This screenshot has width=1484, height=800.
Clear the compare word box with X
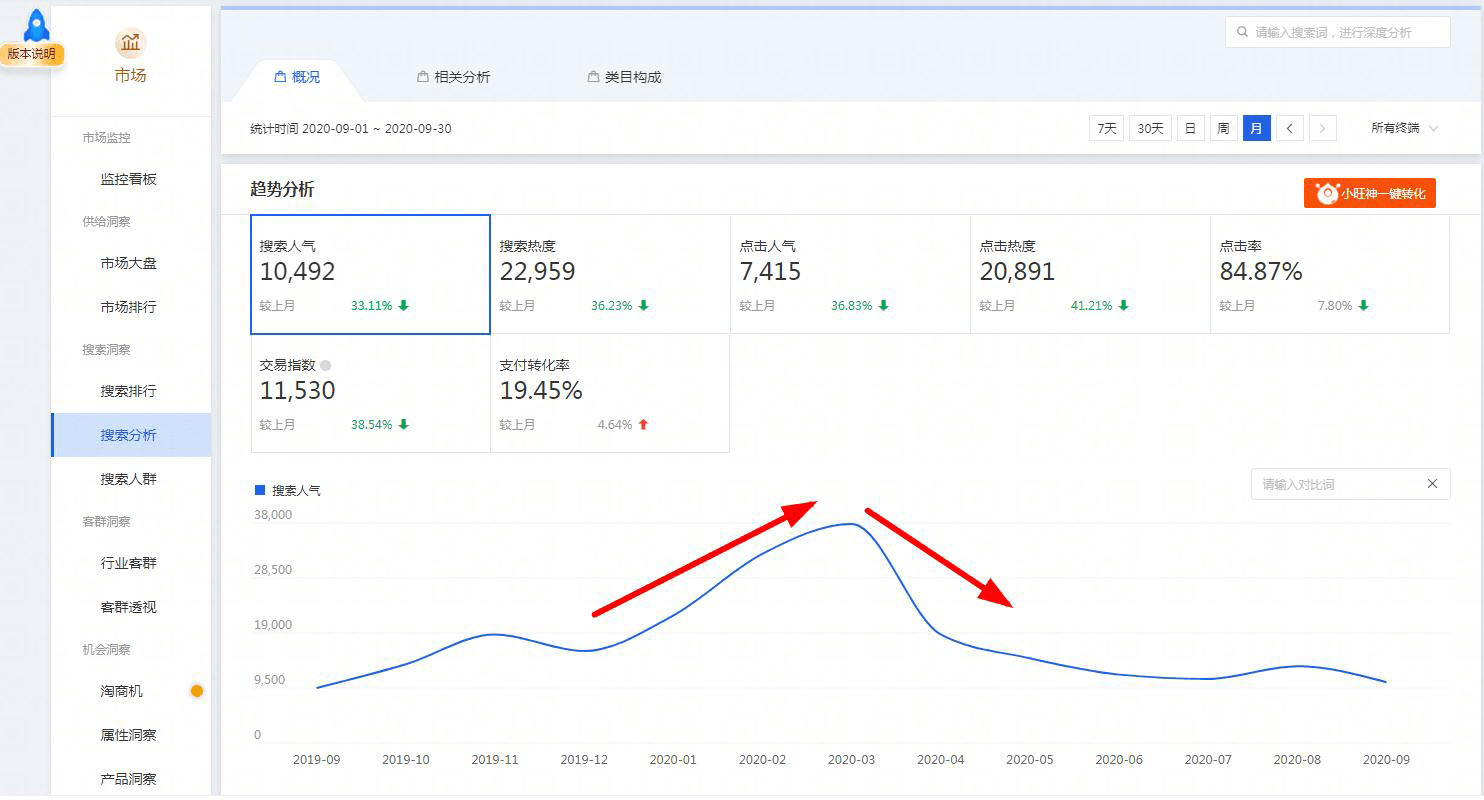(x=1432, y=484)
